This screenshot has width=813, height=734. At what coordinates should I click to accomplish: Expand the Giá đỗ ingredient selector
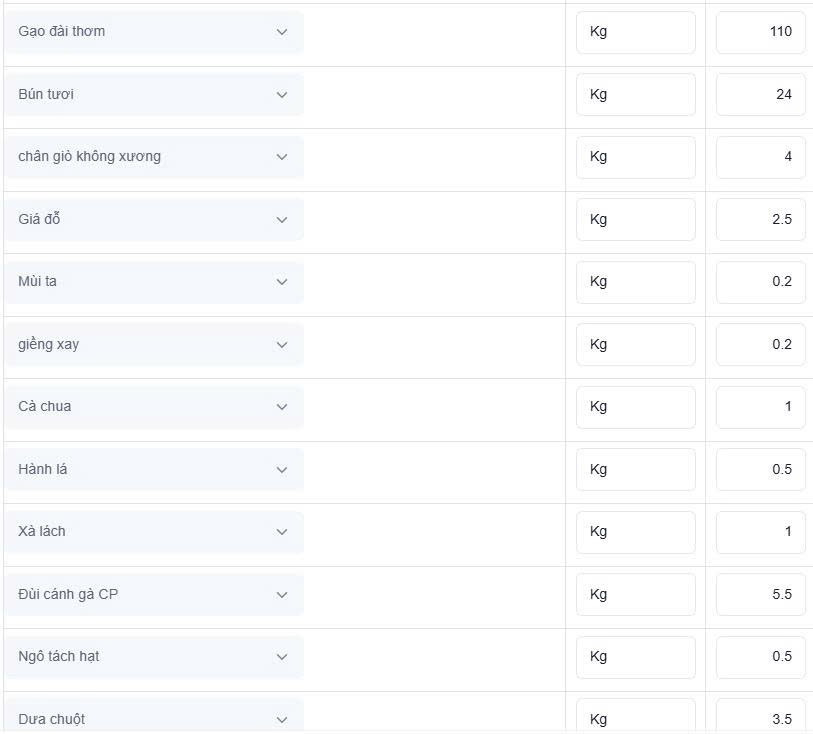154,219
